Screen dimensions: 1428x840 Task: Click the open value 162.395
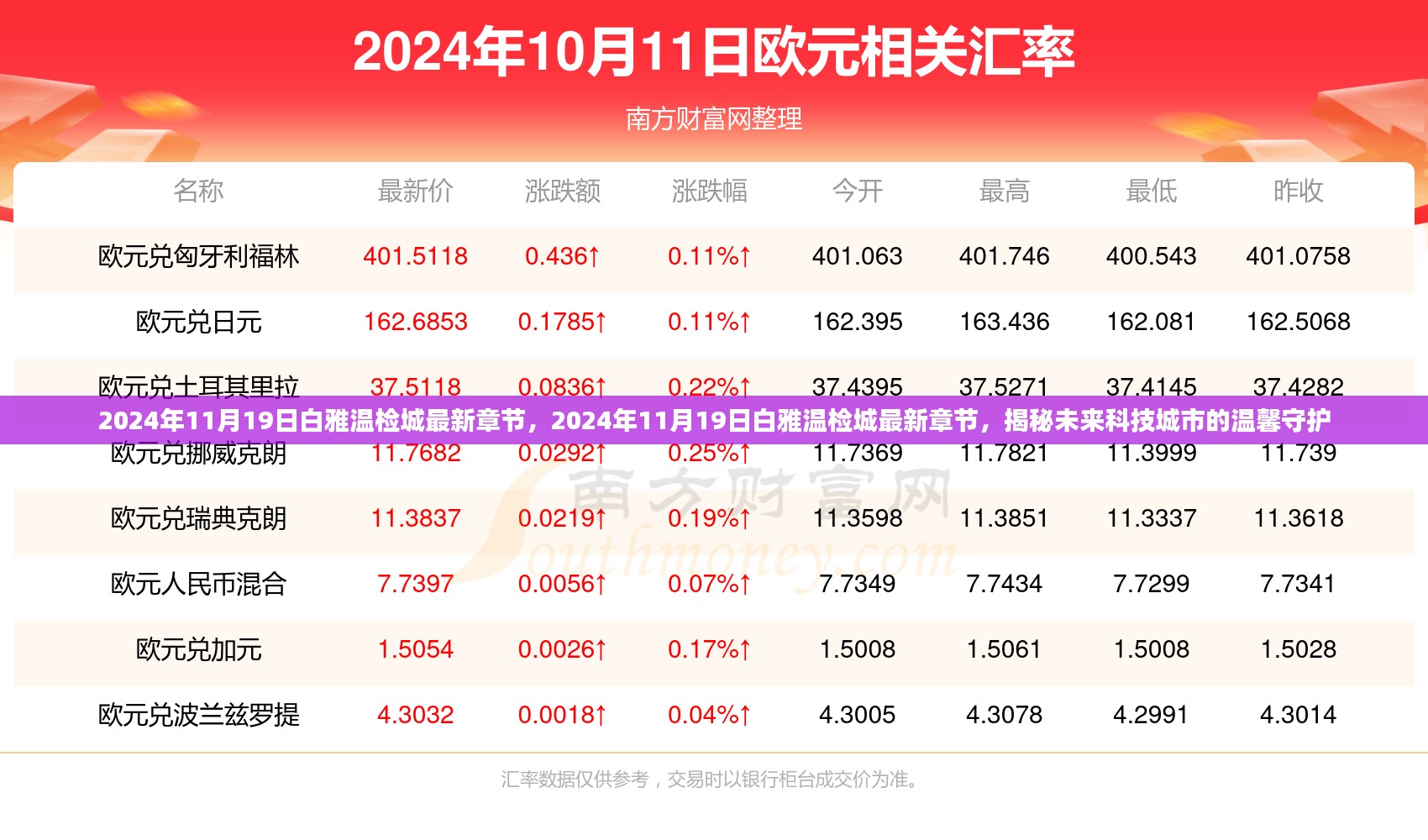point(857,322)
